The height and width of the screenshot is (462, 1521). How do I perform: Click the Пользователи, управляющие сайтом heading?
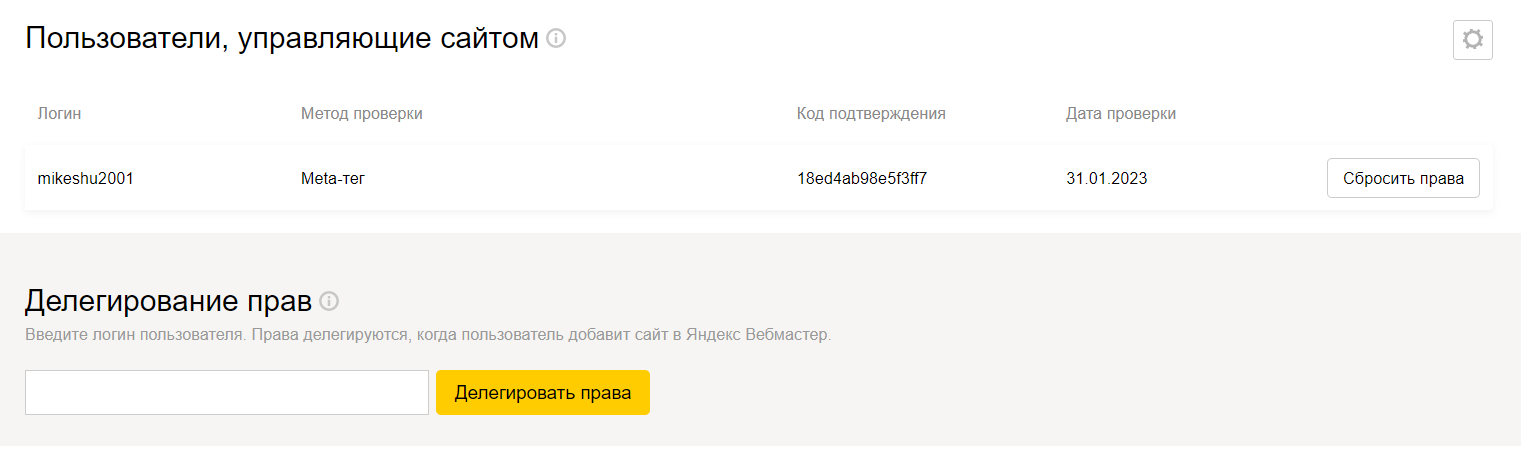[282, 39]
